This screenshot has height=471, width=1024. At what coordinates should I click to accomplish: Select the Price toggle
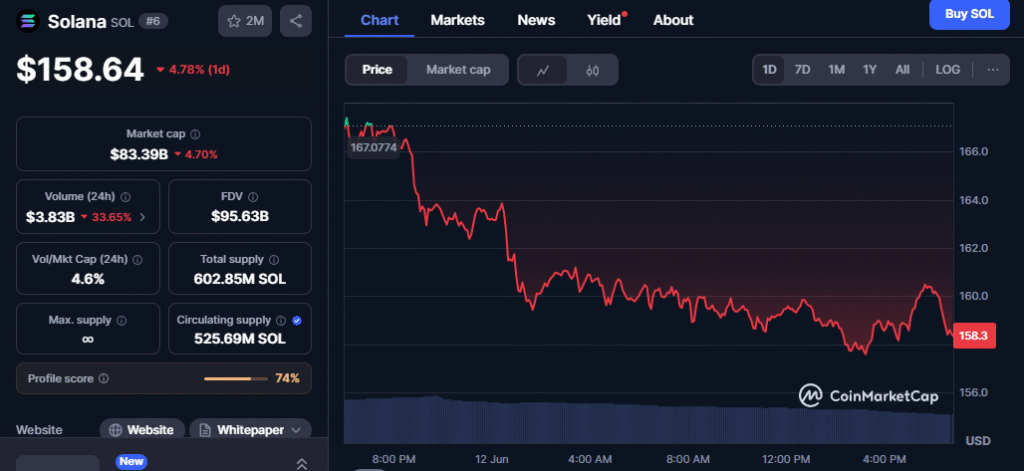pyautogui.click(x=377, y=70)
